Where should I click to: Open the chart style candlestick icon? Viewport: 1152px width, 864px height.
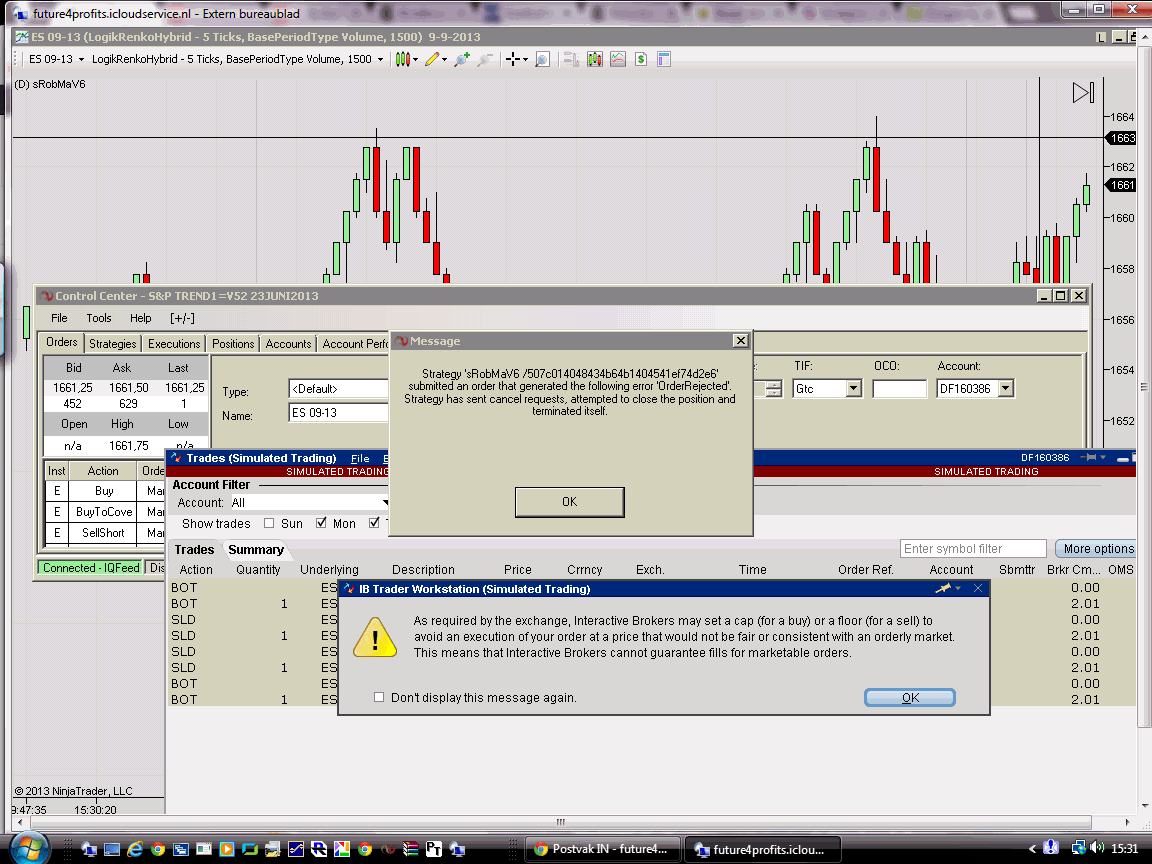click(402, 59)
